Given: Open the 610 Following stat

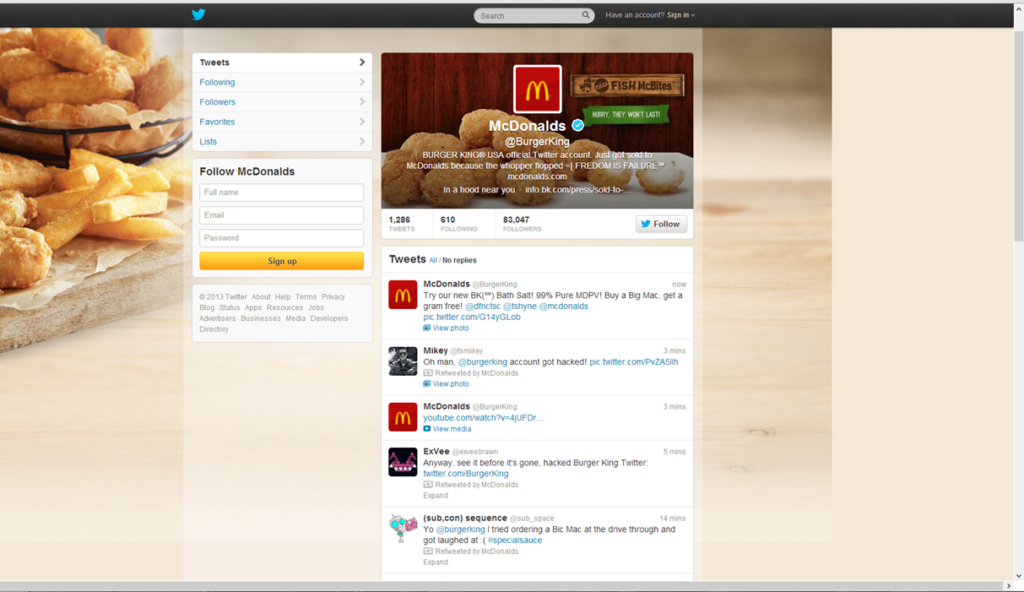Looking at the screenshot, I should click(458, 223).
